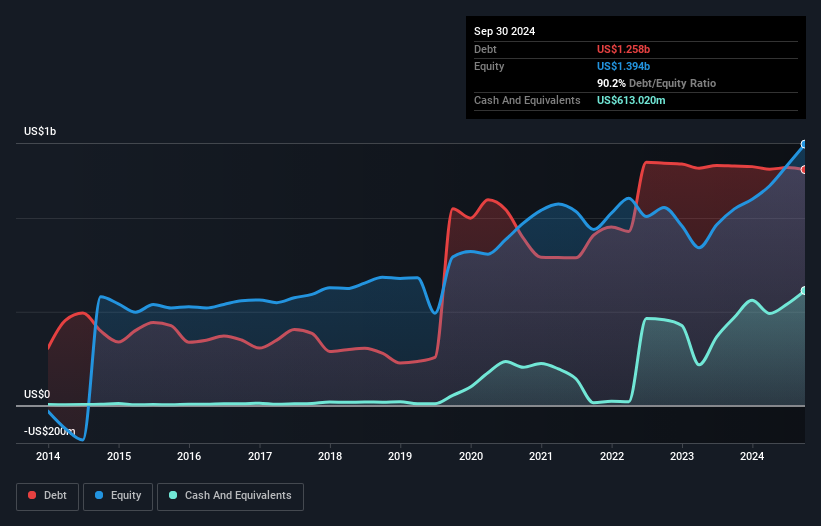Click the -US$200m y-axis label
821x526 pixels.
coord(50,431)
